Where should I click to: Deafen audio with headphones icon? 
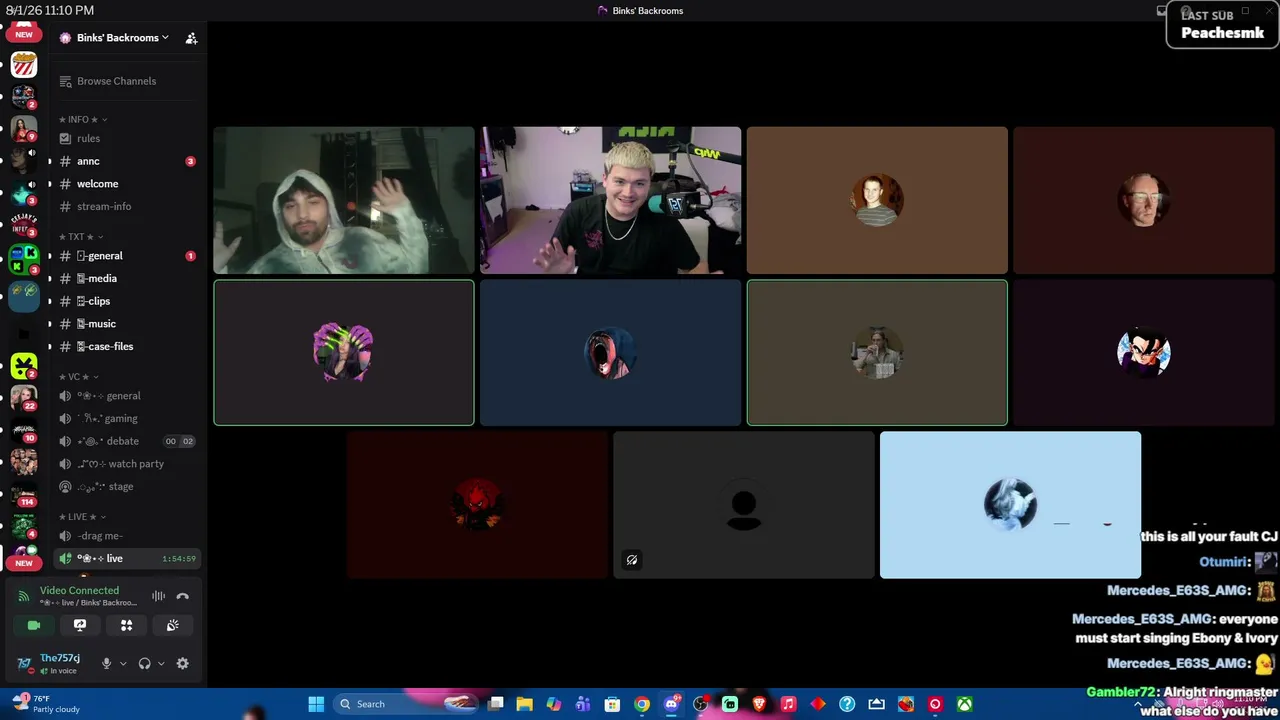click(x=144, y=663)
